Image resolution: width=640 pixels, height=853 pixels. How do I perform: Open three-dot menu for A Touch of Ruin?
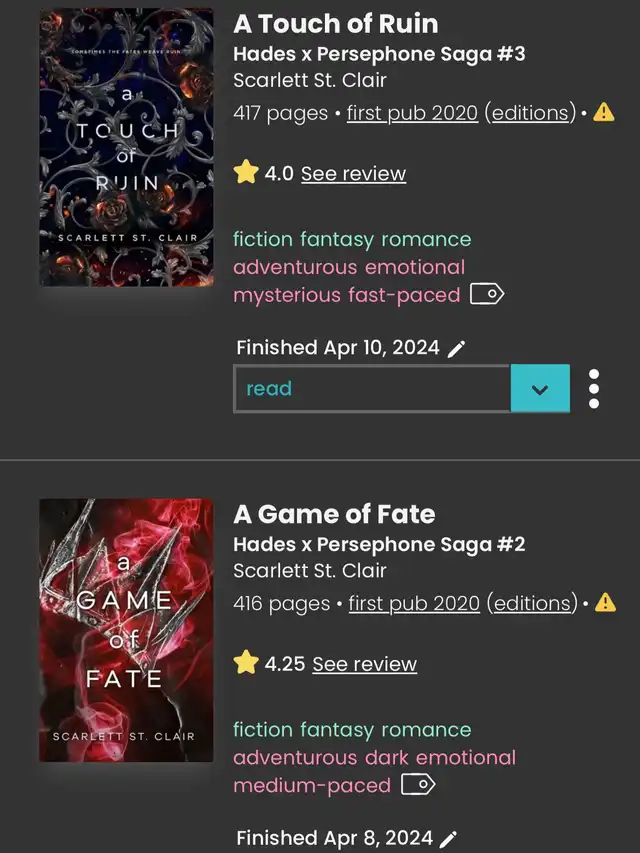pos(594,388)
